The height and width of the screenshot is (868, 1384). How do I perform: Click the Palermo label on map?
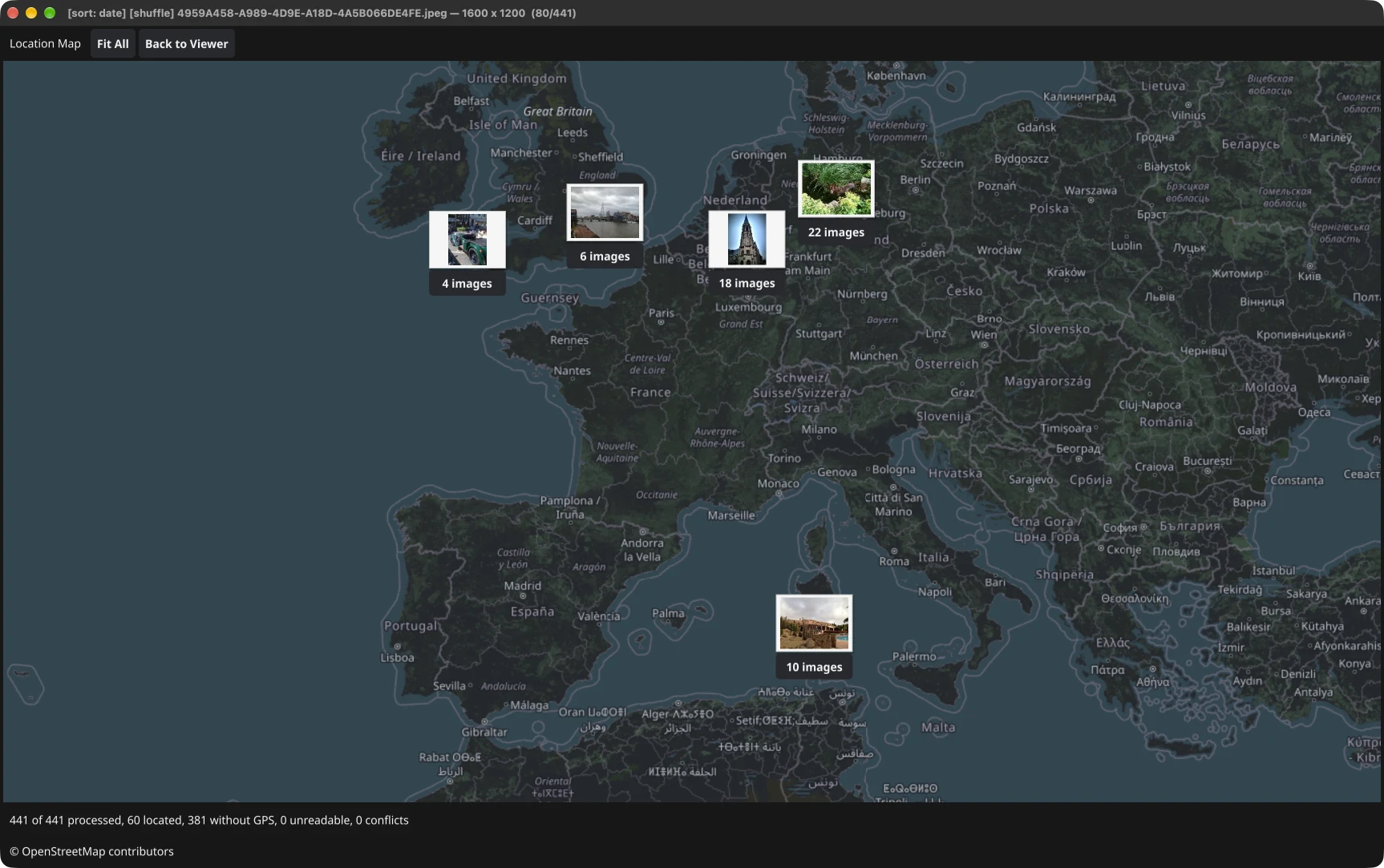click(914, 656)
